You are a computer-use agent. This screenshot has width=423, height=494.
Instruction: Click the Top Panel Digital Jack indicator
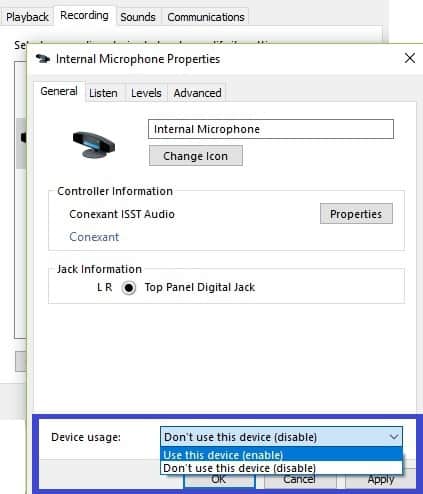129,288
